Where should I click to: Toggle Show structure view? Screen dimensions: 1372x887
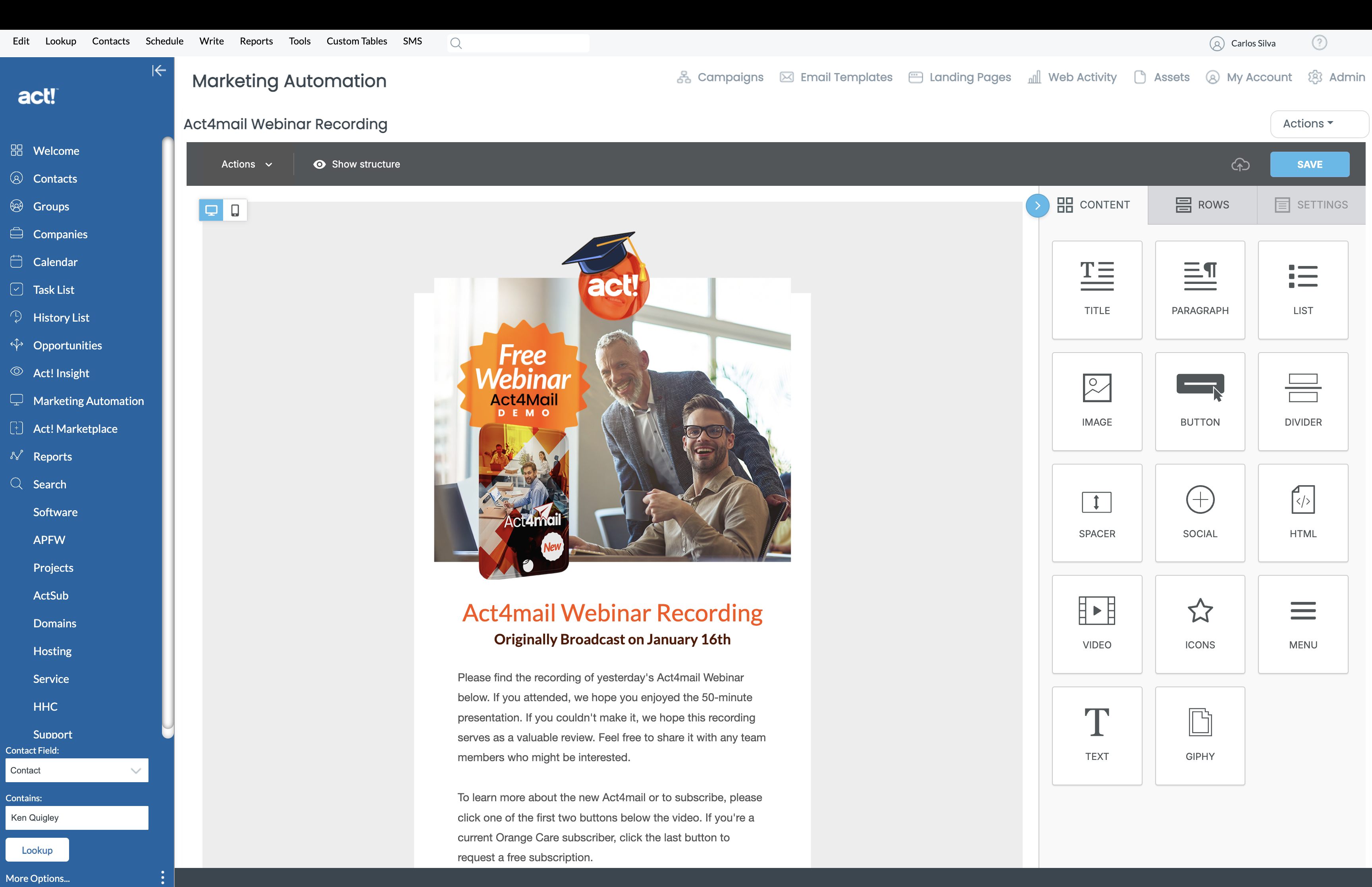click(x=356, y=164)
